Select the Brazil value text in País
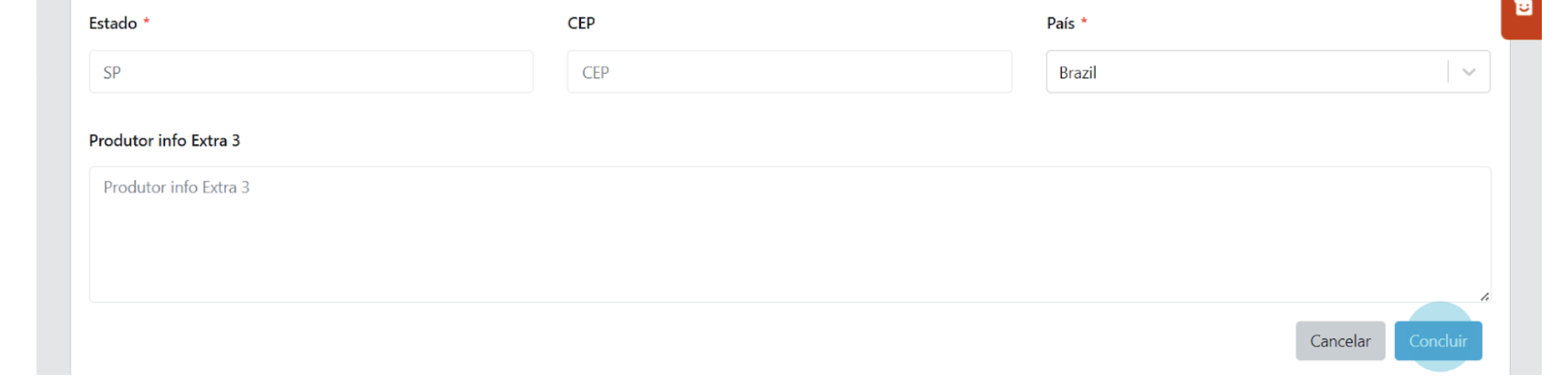 point(1078,73)
